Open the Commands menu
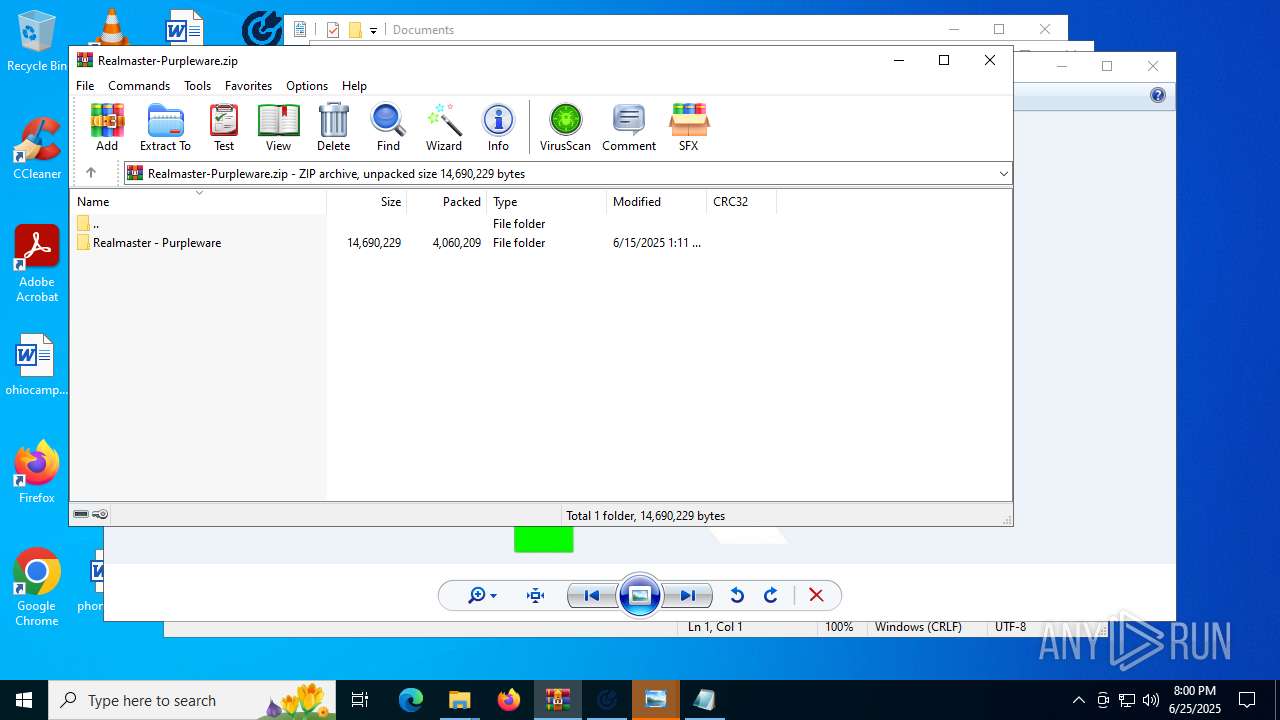This screenshot has width=1280, height=720. 139,86
